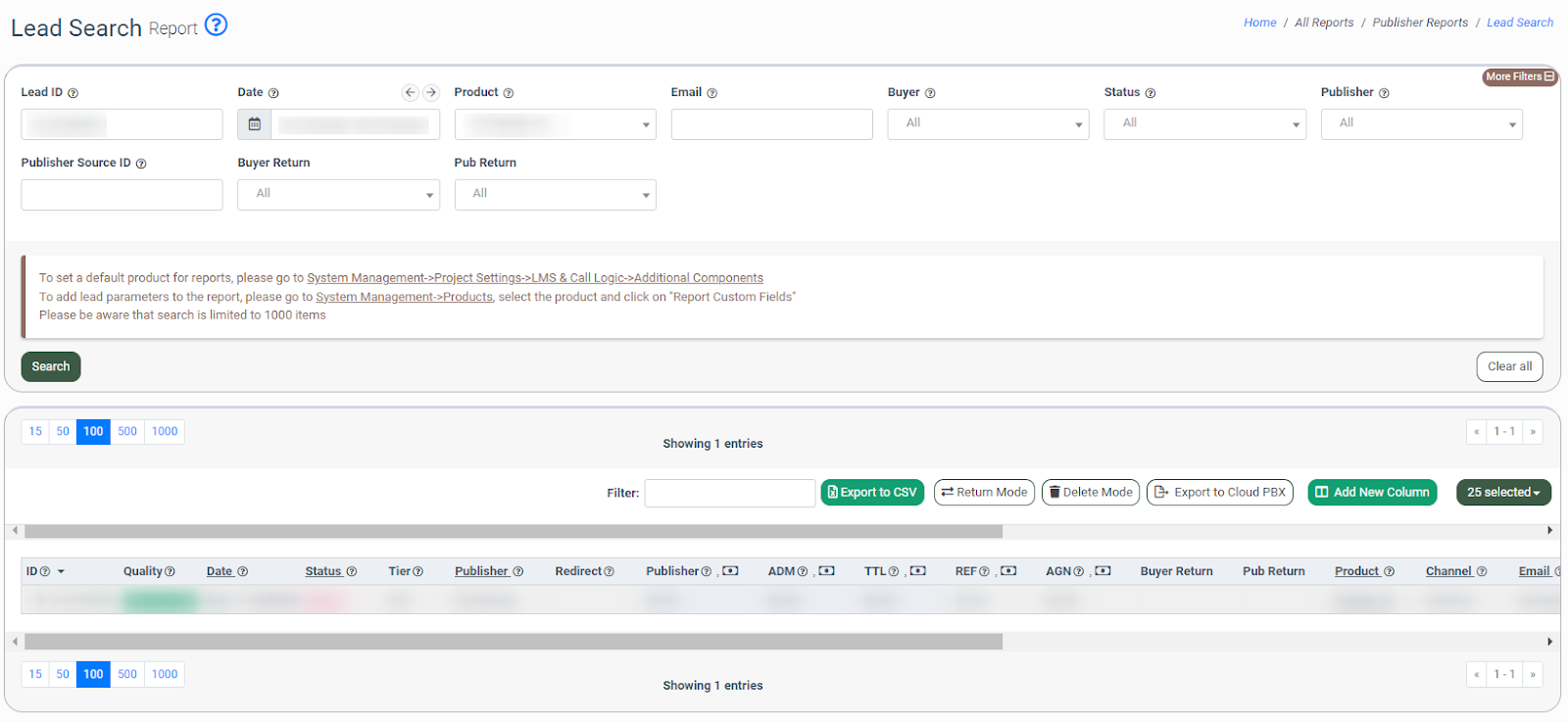Click the upper horizontal table scrollbar
The image size is (1568, 722).
[514, 531]
